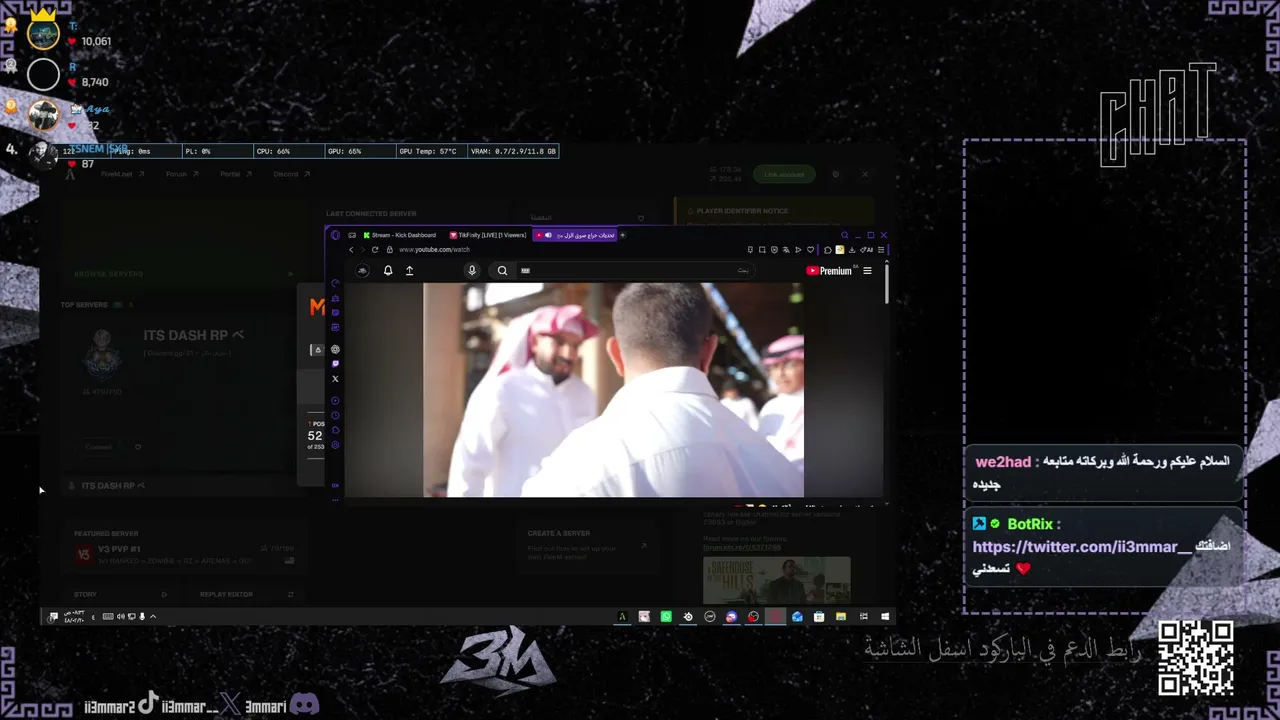Open the FiveM.net link in FiveM window

tap(122, 174)
